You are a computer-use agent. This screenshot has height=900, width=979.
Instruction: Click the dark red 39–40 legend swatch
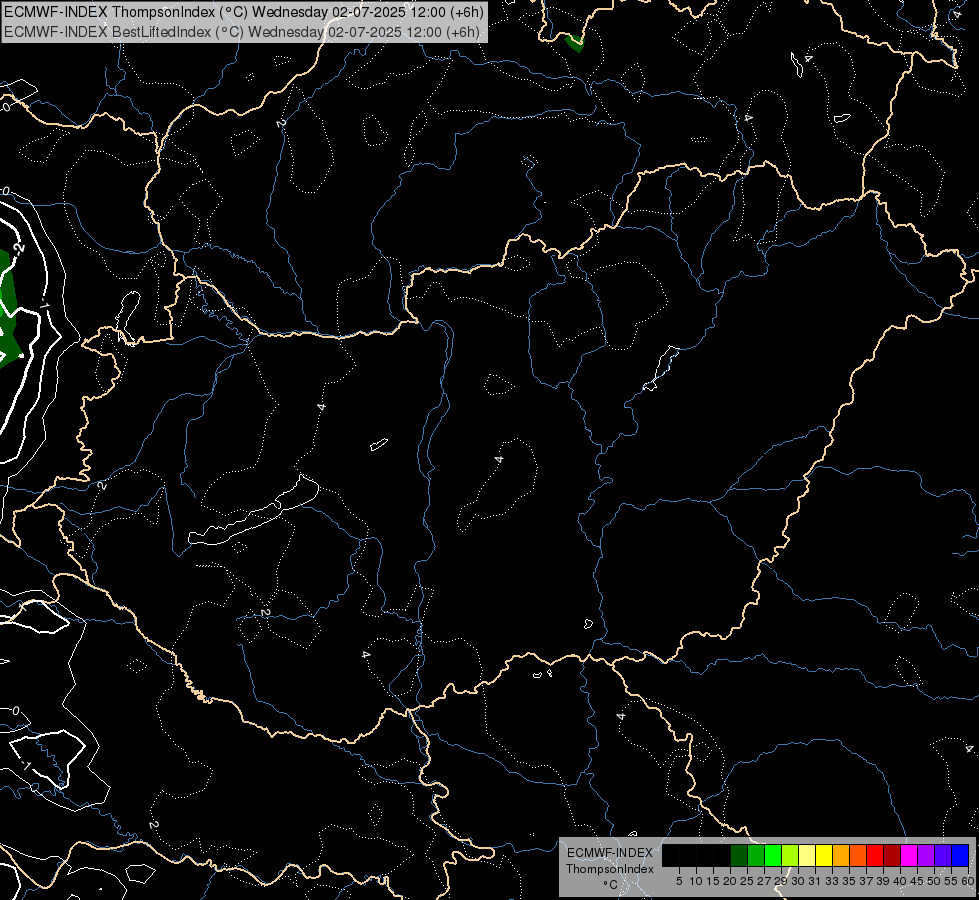892,856
